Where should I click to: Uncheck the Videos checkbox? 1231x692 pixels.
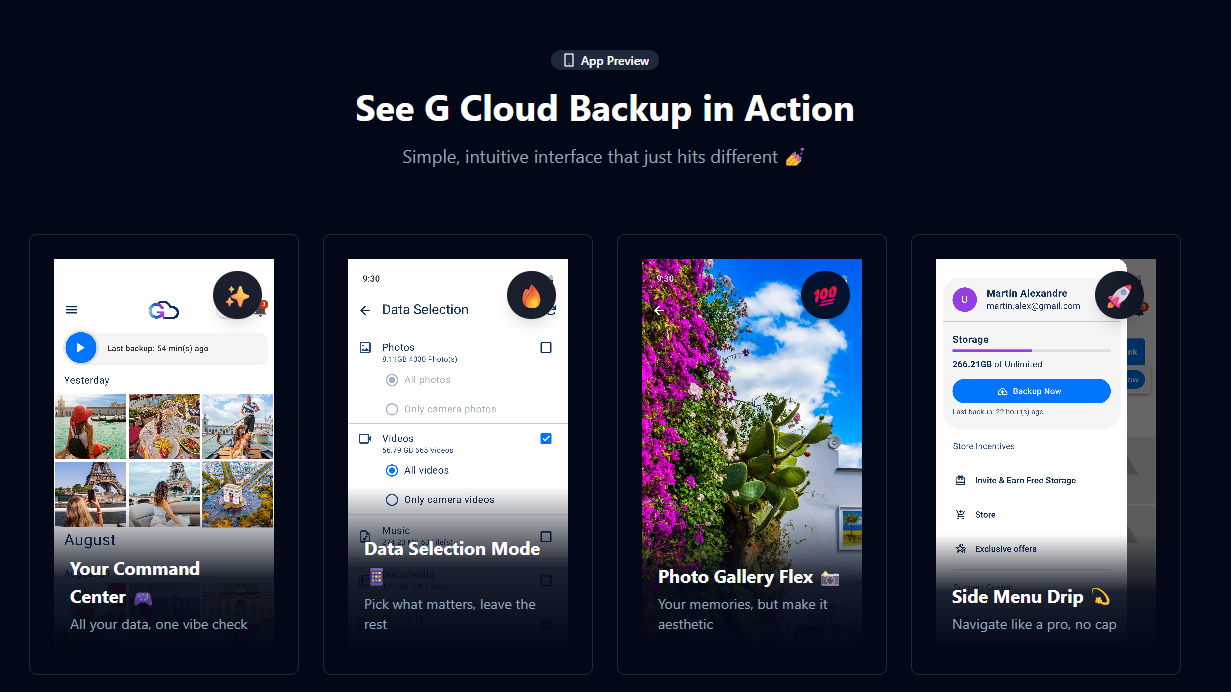[x=546, y=438]
